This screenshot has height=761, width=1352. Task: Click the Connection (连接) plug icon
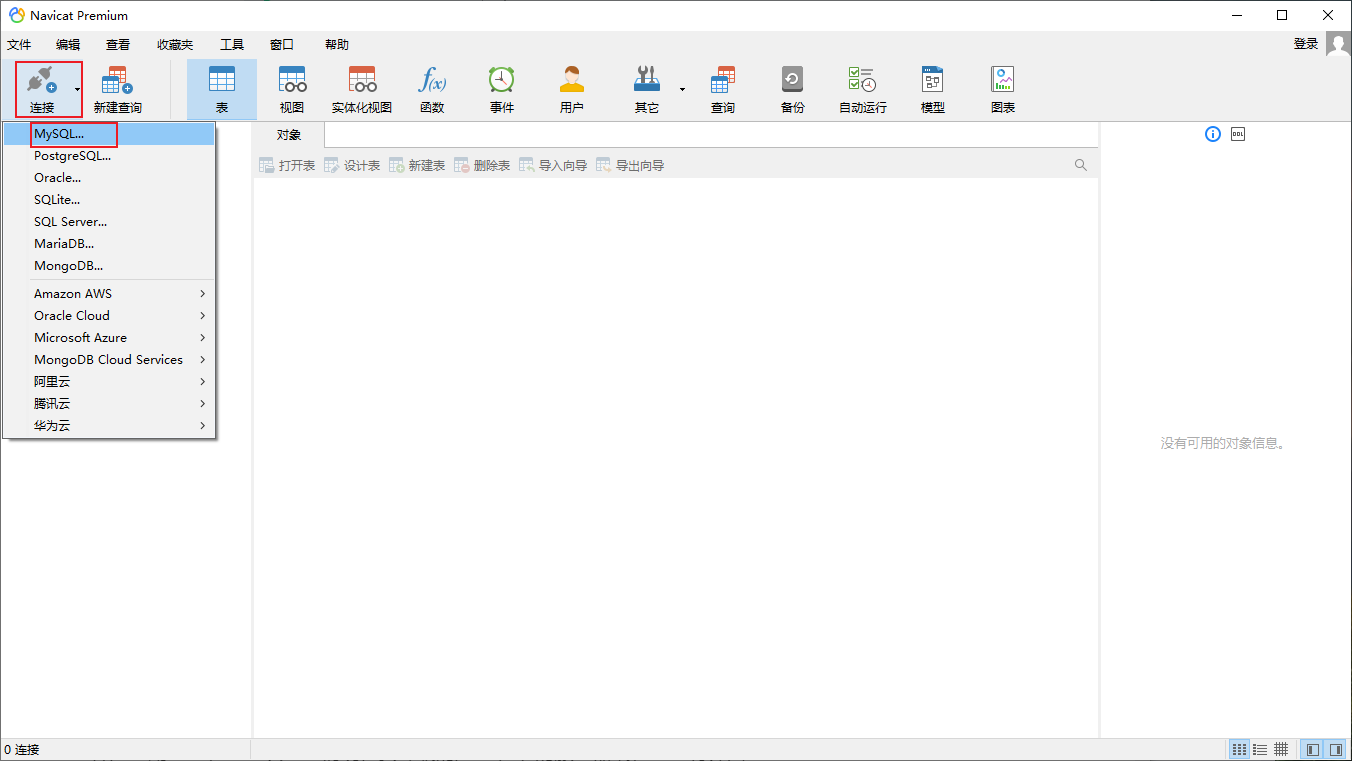(42, 81)
